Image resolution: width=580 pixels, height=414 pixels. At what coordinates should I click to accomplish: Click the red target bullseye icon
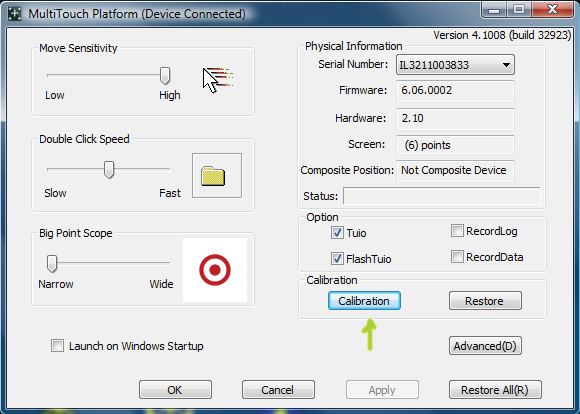pyautogui.click(x=215, y=270)
